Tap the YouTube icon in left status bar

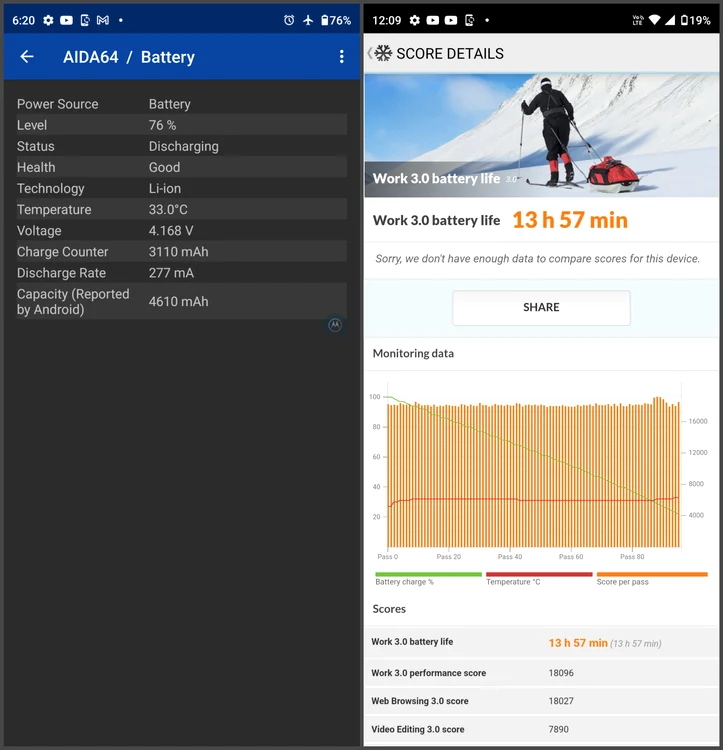click(x=66, y=20)
